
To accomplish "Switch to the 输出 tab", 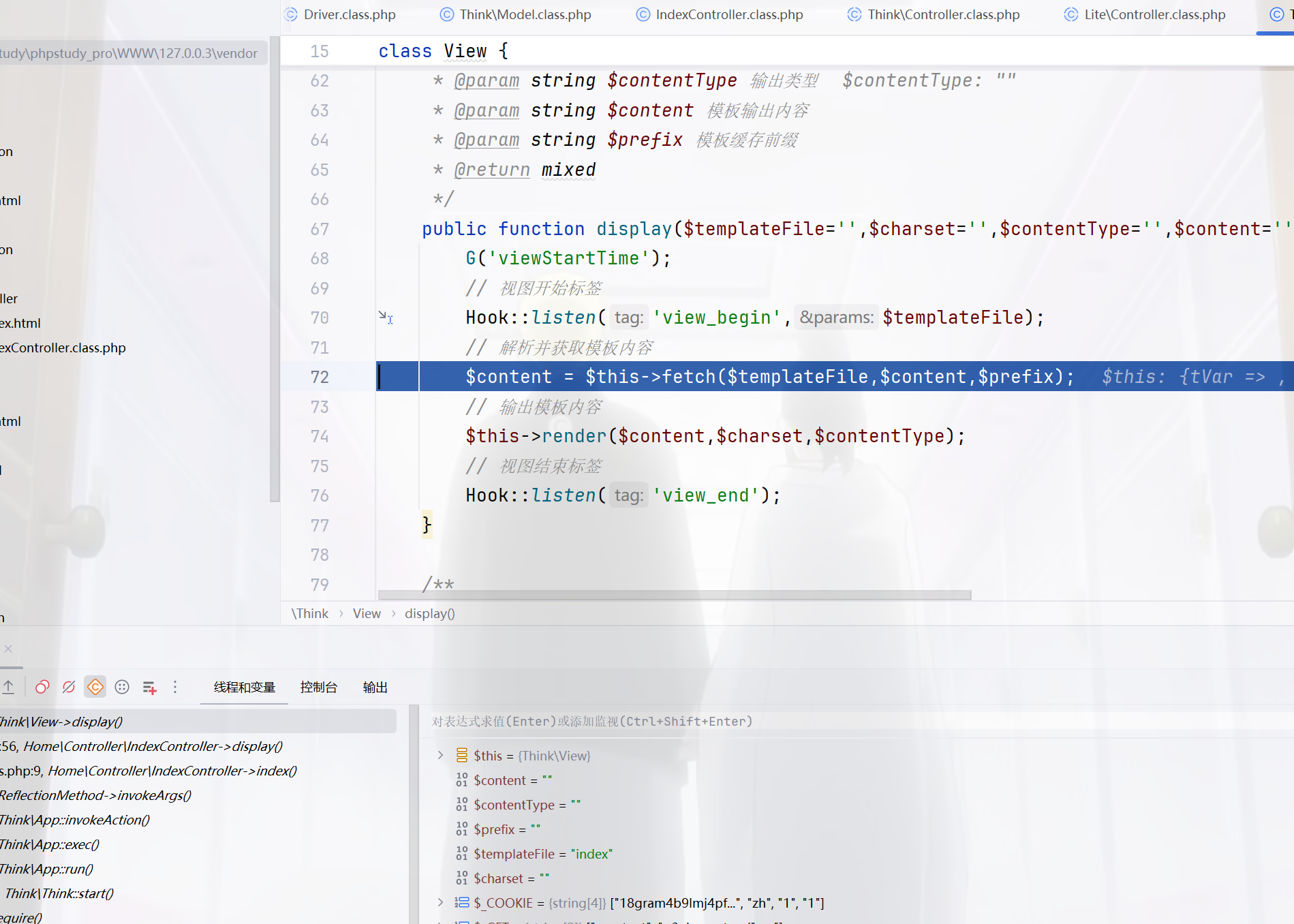I will pos(375,687).
